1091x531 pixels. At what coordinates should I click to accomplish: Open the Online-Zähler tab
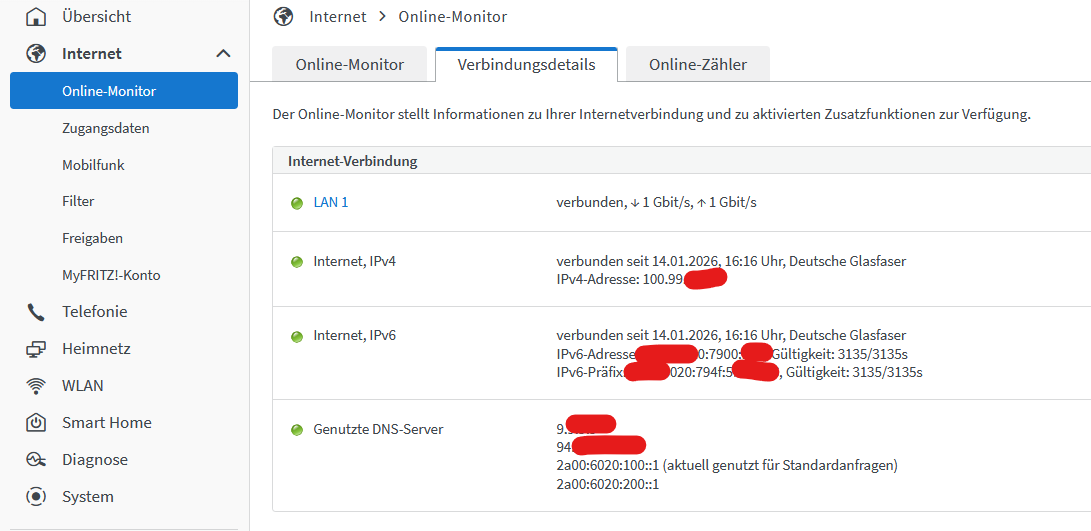click(697, 65)
